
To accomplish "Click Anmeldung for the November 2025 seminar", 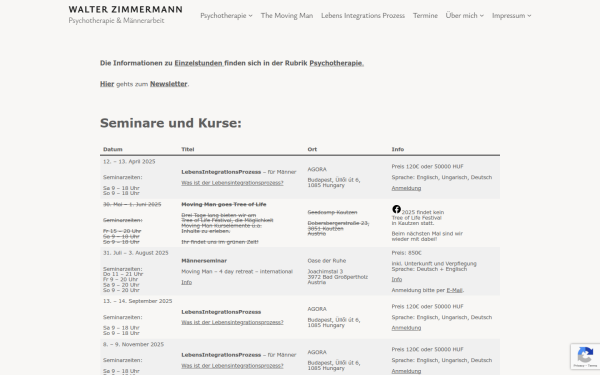I will point(406,371).
